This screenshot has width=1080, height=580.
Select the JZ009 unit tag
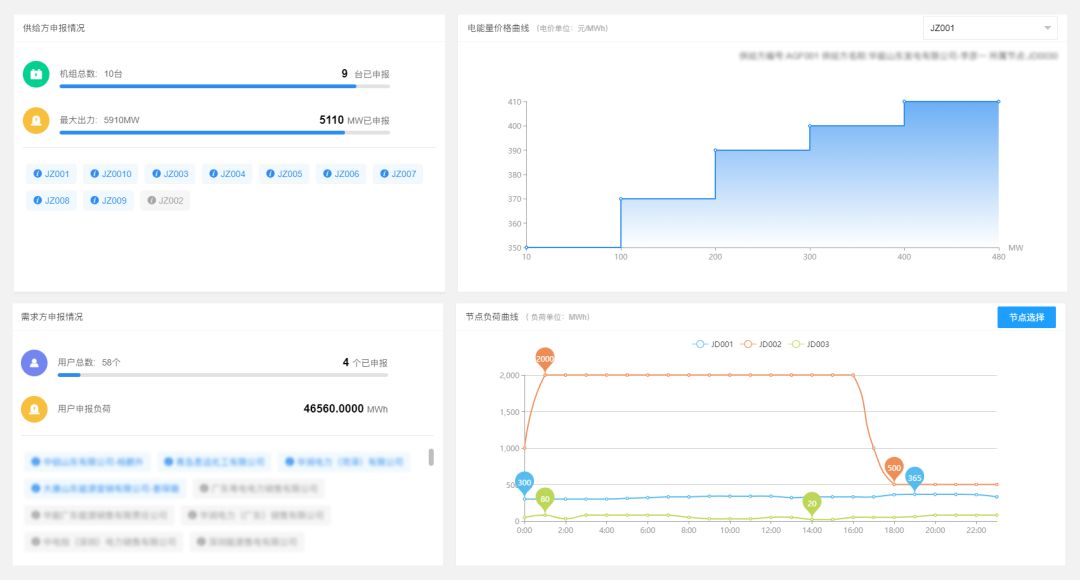[108, 200]
